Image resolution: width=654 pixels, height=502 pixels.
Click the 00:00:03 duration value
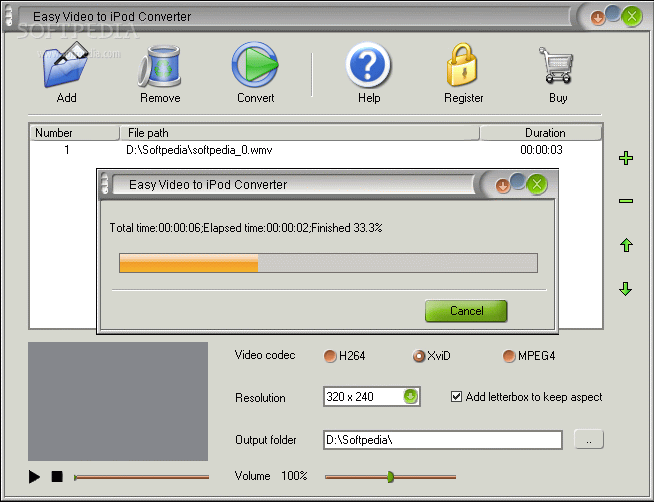[x=541, y=150]
